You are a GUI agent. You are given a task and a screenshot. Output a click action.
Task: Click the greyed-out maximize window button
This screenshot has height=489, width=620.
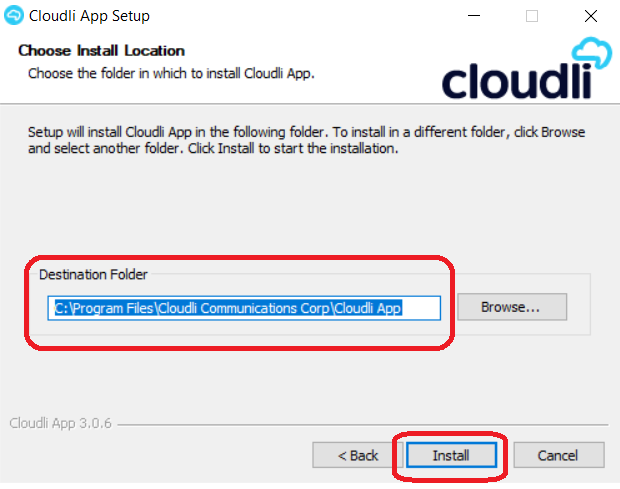point(531,16)
